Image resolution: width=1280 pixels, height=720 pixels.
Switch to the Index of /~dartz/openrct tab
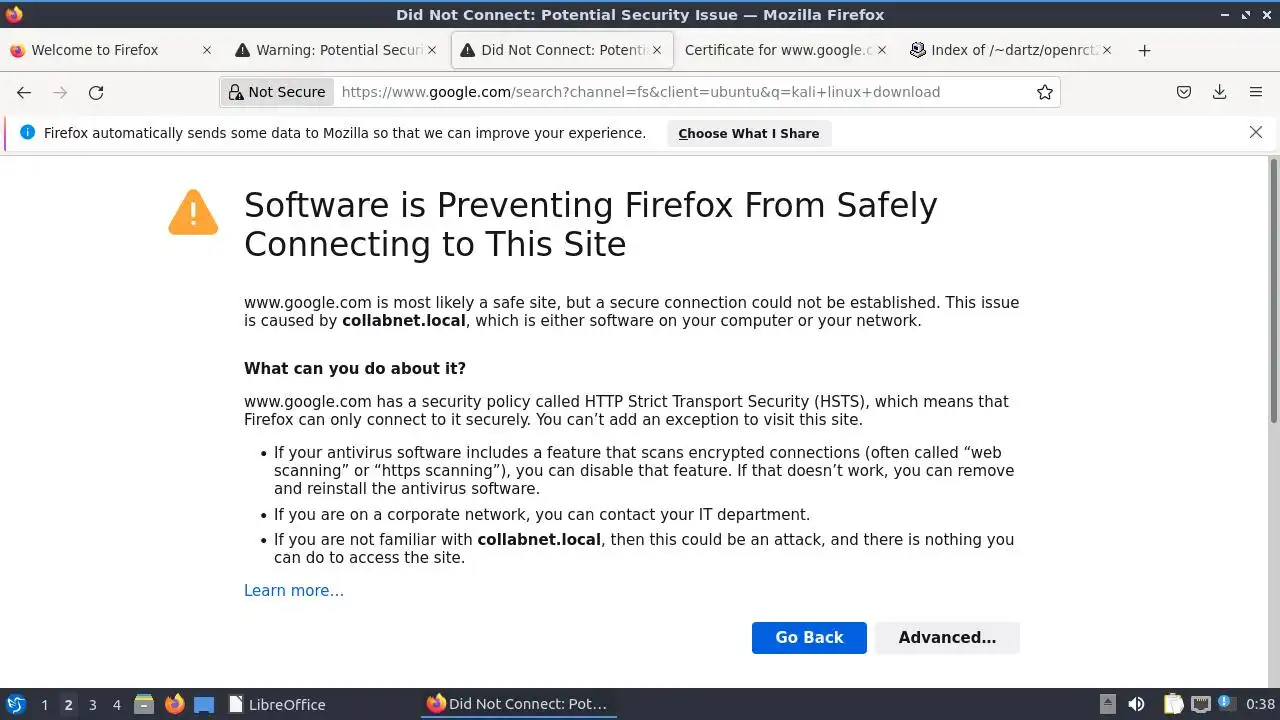tap(1003, 50)
